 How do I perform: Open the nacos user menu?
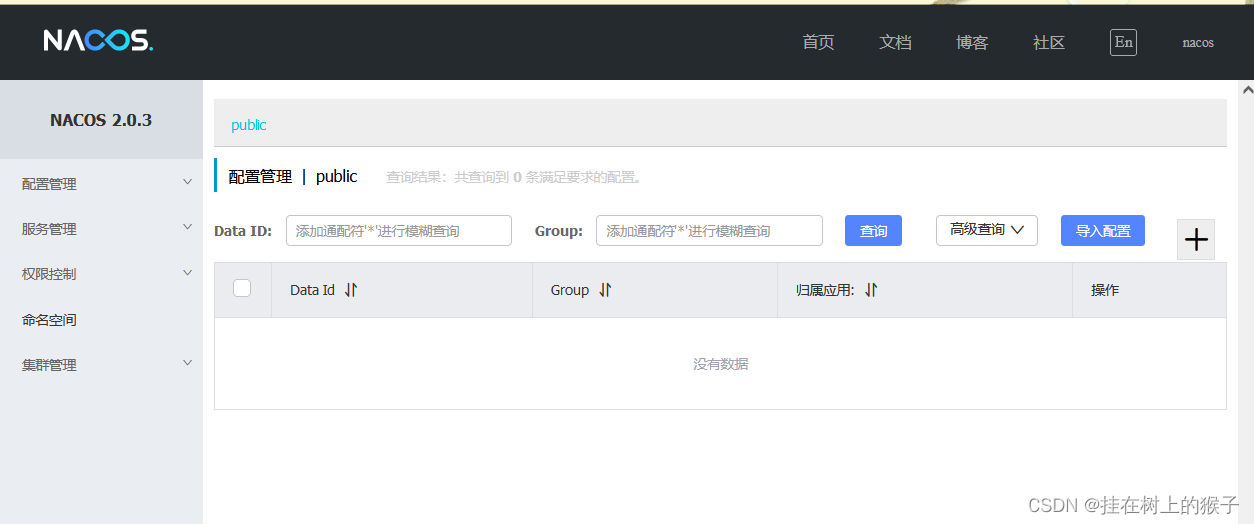point(1198,43)
